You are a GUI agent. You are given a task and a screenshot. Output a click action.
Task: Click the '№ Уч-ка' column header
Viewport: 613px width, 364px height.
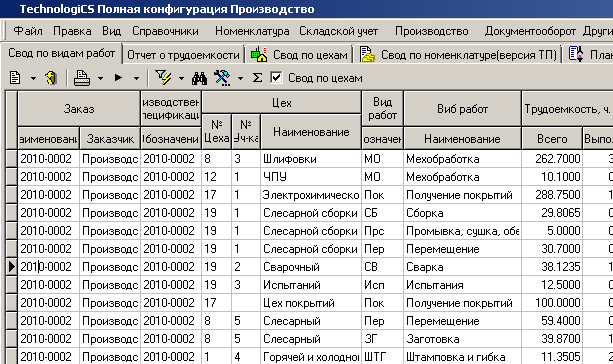[x=246, y=131]
